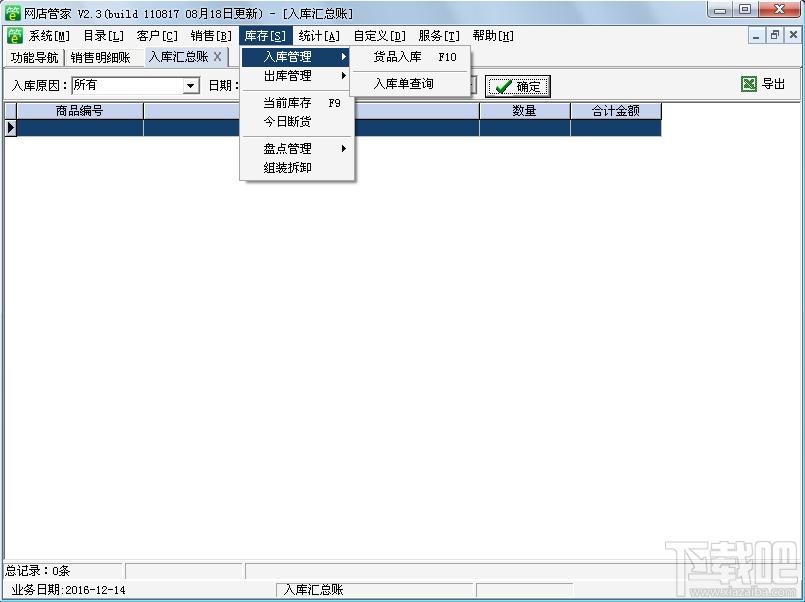Restore the inner document window
805x602 pixels.
774,36
